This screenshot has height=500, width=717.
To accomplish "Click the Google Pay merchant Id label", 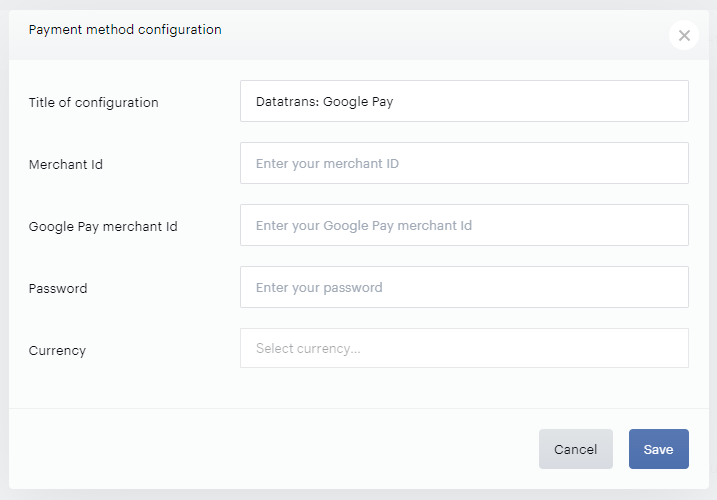I will pyautogui.click(x=103, y=226).
